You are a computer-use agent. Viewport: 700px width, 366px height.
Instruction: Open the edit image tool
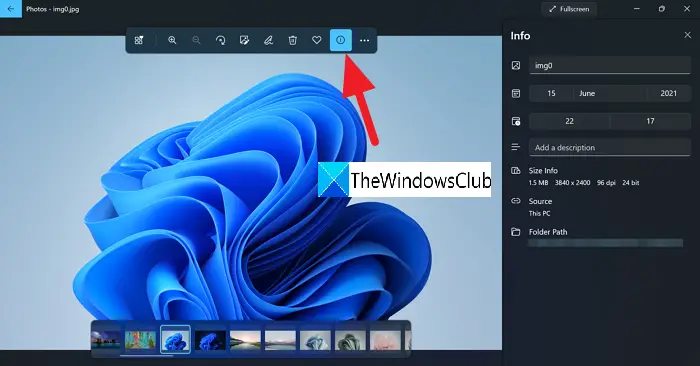pos(244,40)
